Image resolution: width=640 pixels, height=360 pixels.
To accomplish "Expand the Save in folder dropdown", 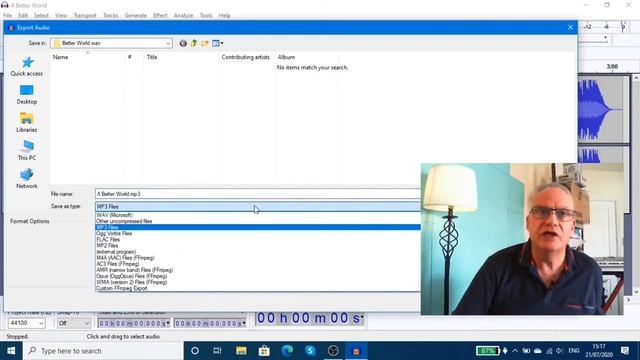I will [x=168, y=43].
